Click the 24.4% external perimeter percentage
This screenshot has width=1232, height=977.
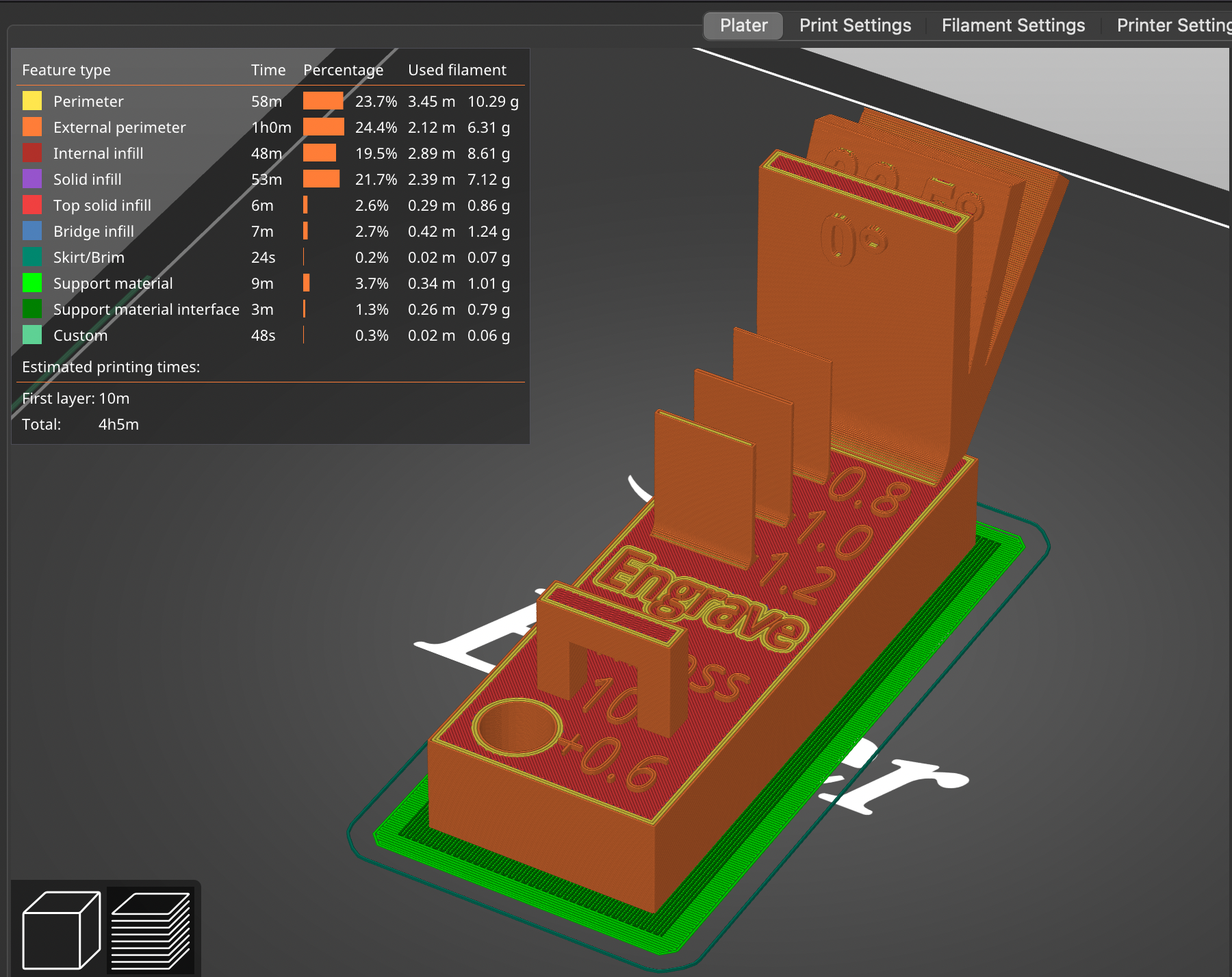(x=376, y=127)
